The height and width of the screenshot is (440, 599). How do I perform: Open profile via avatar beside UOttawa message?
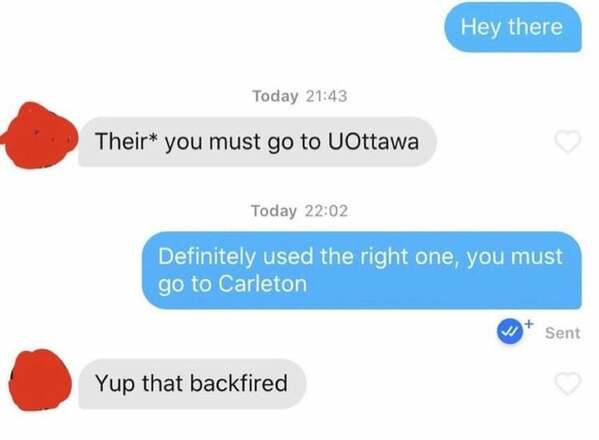39,135
